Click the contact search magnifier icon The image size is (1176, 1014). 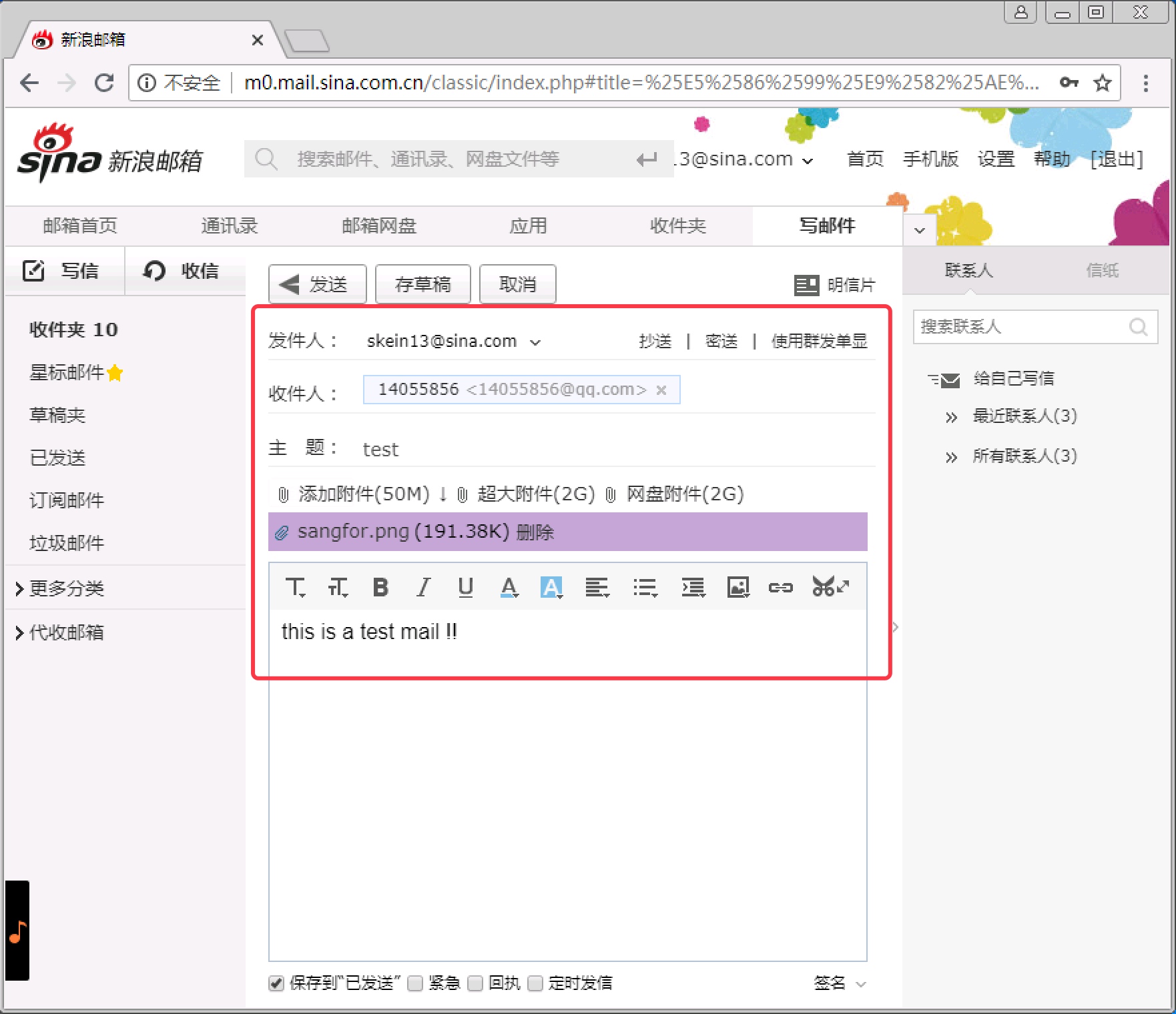1139,326
